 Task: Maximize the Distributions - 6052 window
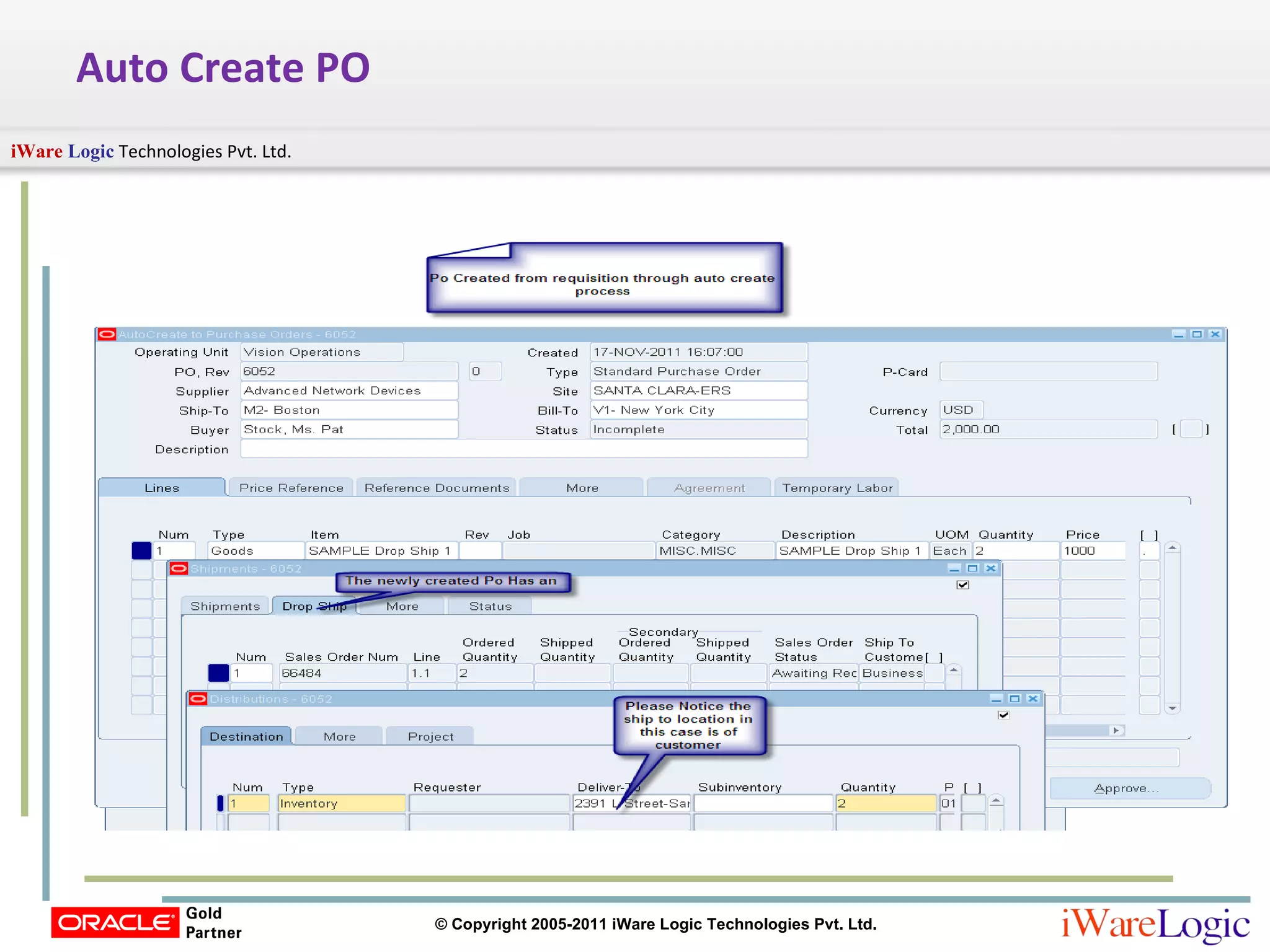tap(1015, 699)
